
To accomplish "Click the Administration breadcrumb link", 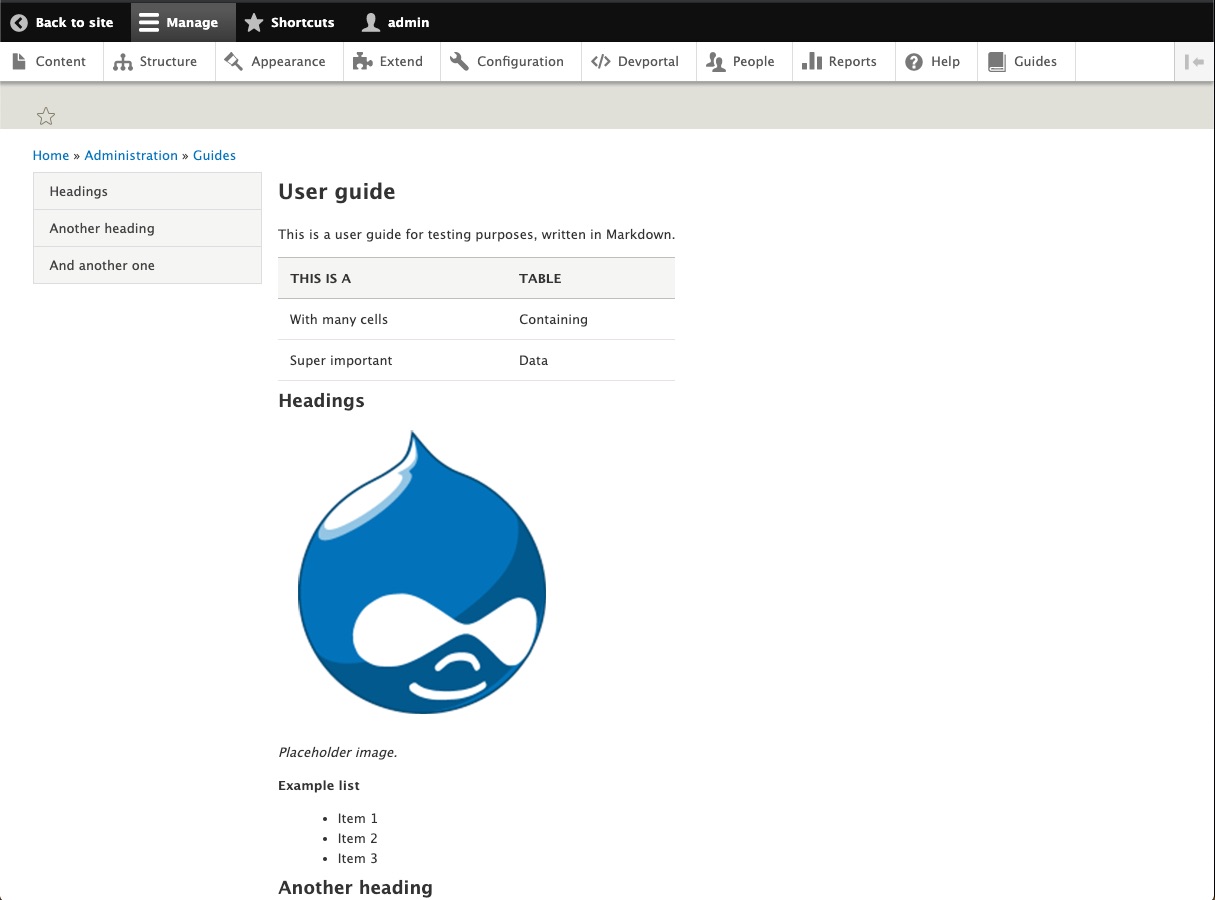I will coord(131,155).
